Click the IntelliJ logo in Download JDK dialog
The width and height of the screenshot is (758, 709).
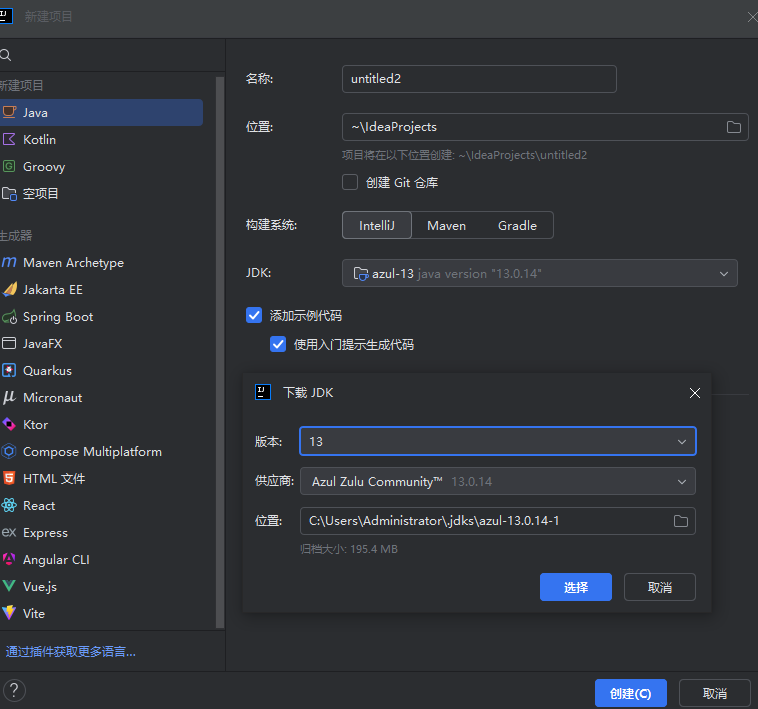coord(263,392)
